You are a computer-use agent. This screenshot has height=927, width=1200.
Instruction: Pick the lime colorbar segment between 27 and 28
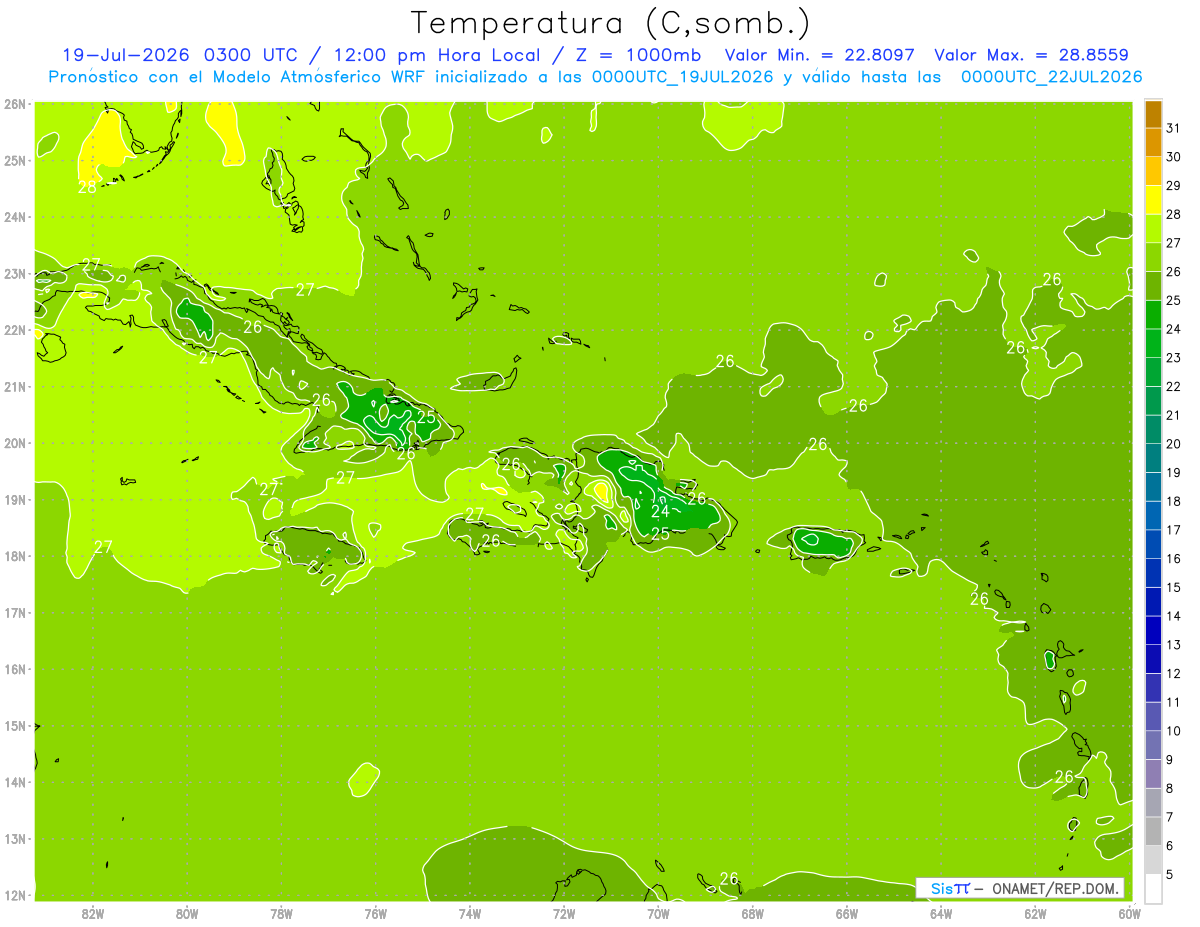1153,228
